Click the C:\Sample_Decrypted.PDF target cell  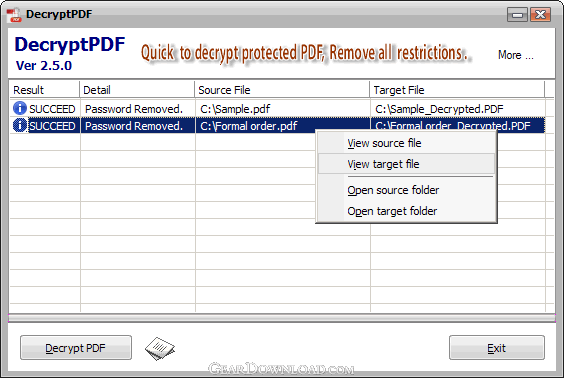click(x=458, y=109)
